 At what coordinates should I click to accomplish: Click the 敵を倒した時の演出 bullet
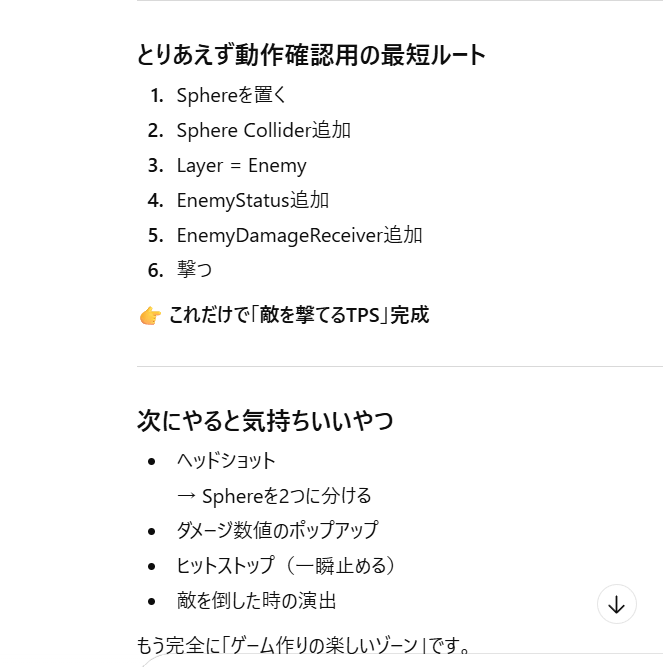coord(256,601)
